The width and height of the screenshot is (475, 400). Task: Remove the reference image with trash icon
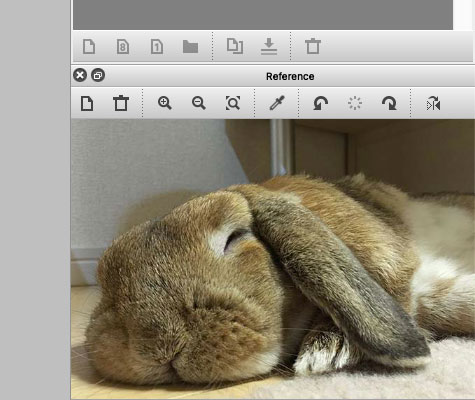[x=121, y=103]
